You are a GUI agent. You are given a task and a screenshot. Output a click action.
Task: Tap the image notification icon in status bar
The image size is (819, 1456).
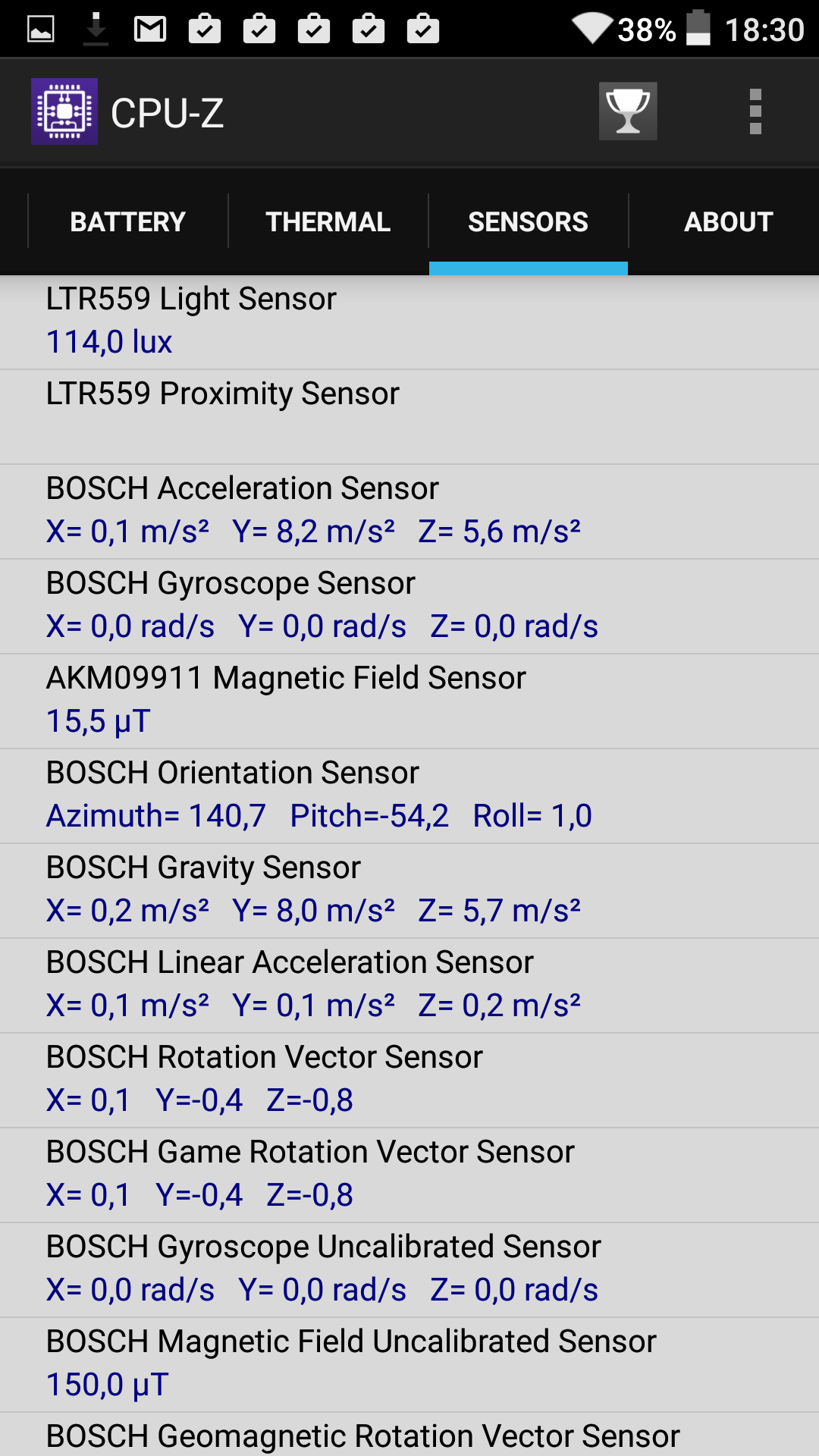coord(41,30)
